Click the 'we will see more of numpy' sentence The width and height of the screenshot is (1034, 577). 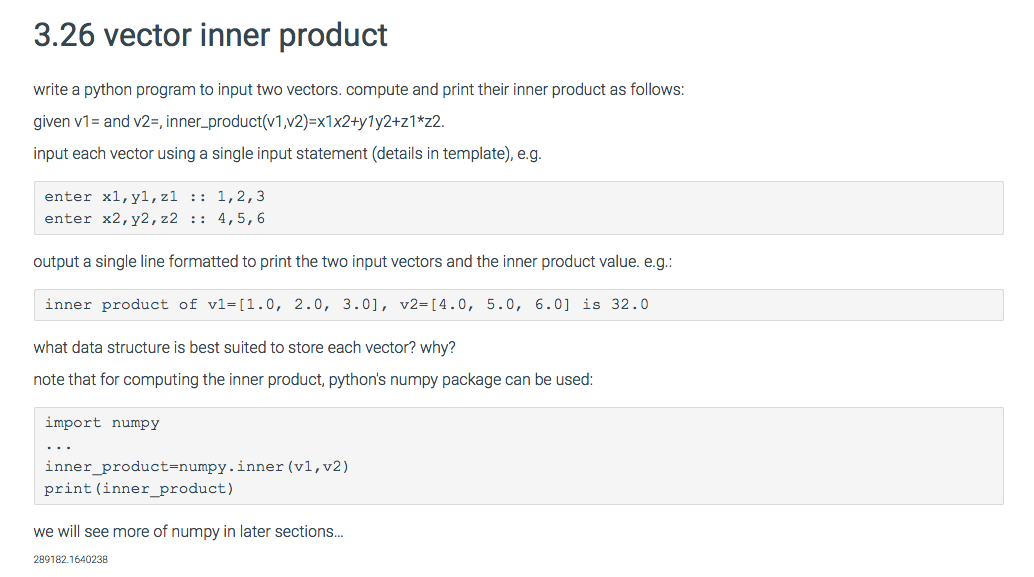click(x=188, y=532)
